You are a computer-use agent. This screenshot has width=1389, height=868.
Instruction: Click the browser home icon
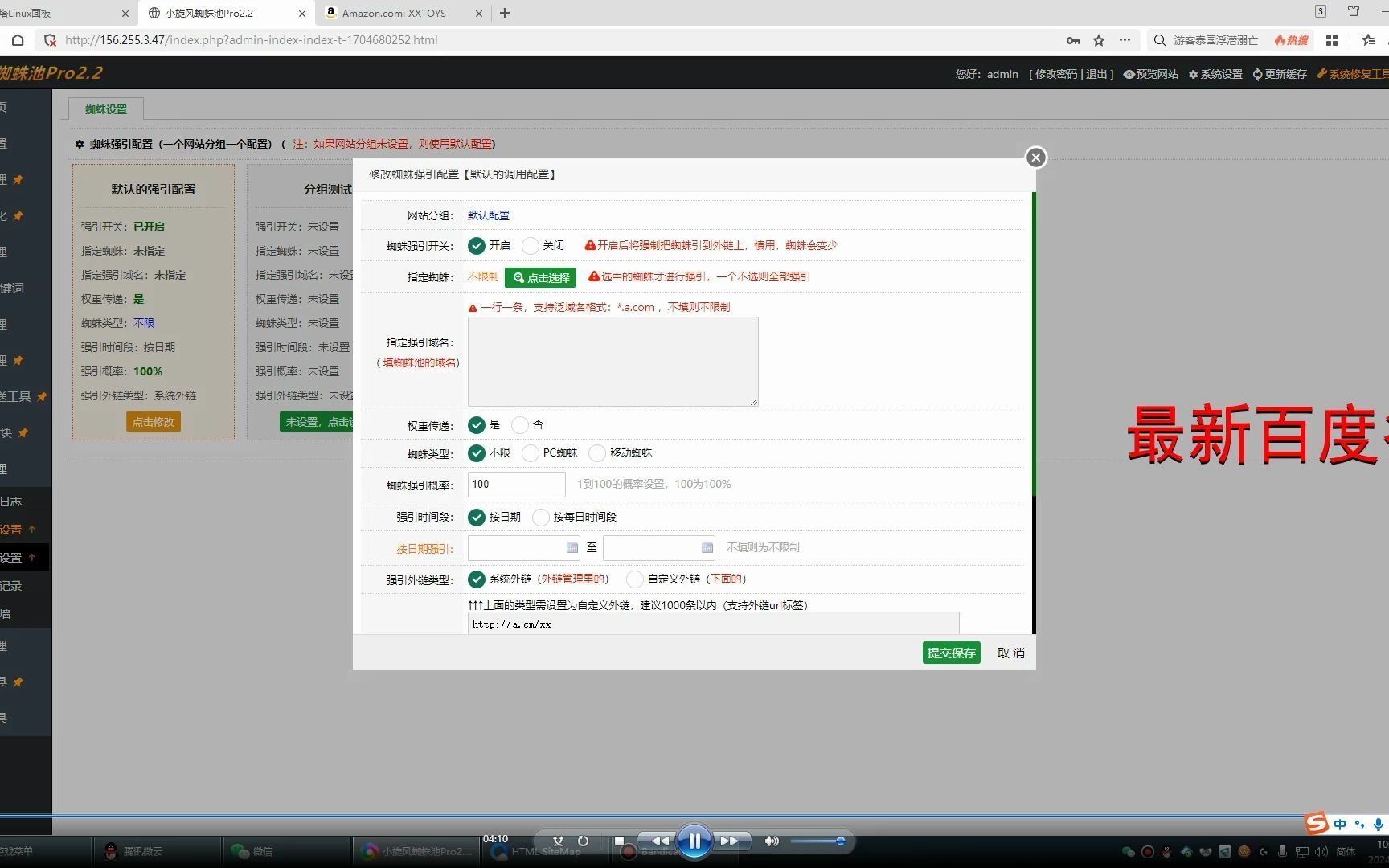click(18, 40)
